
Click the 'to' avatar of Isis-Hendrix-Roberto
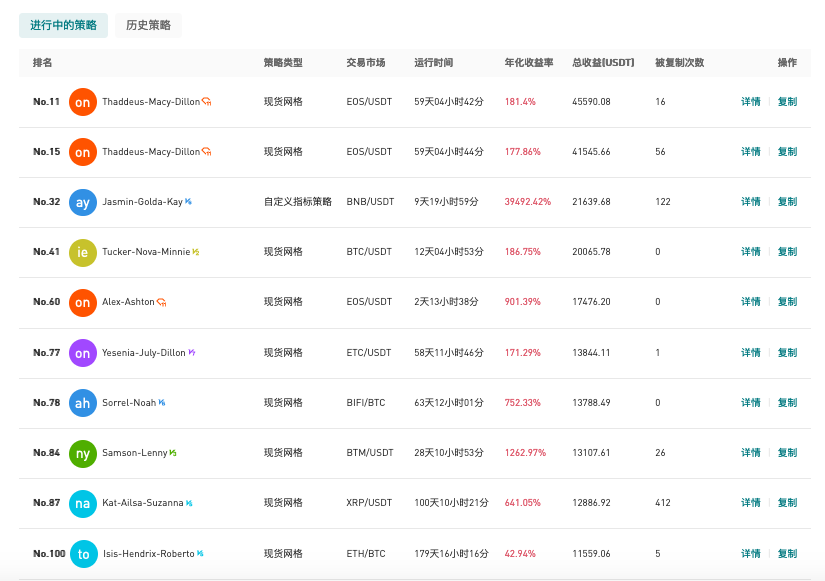pyautogui.click(x=84, y=554)
